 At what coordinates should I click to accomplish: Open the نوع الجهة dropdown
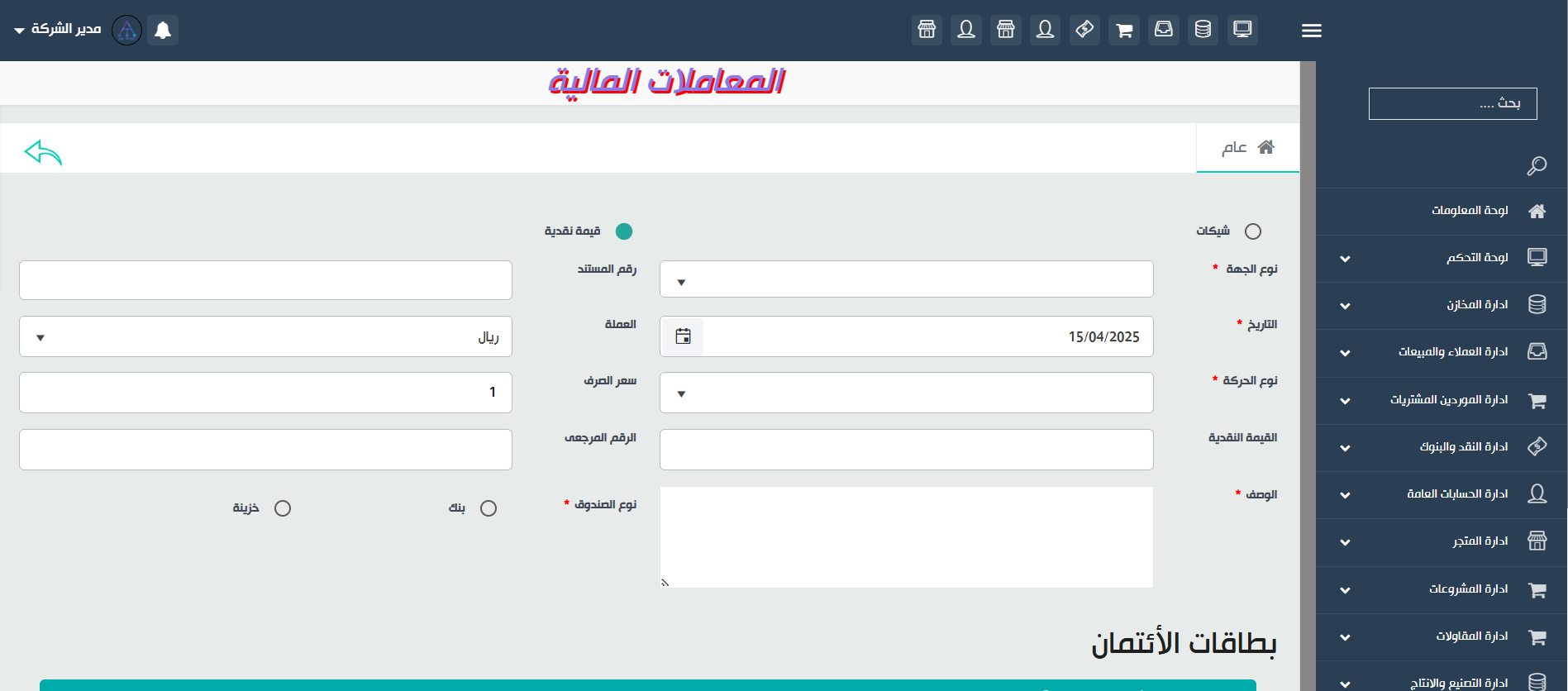coord(906,279)
